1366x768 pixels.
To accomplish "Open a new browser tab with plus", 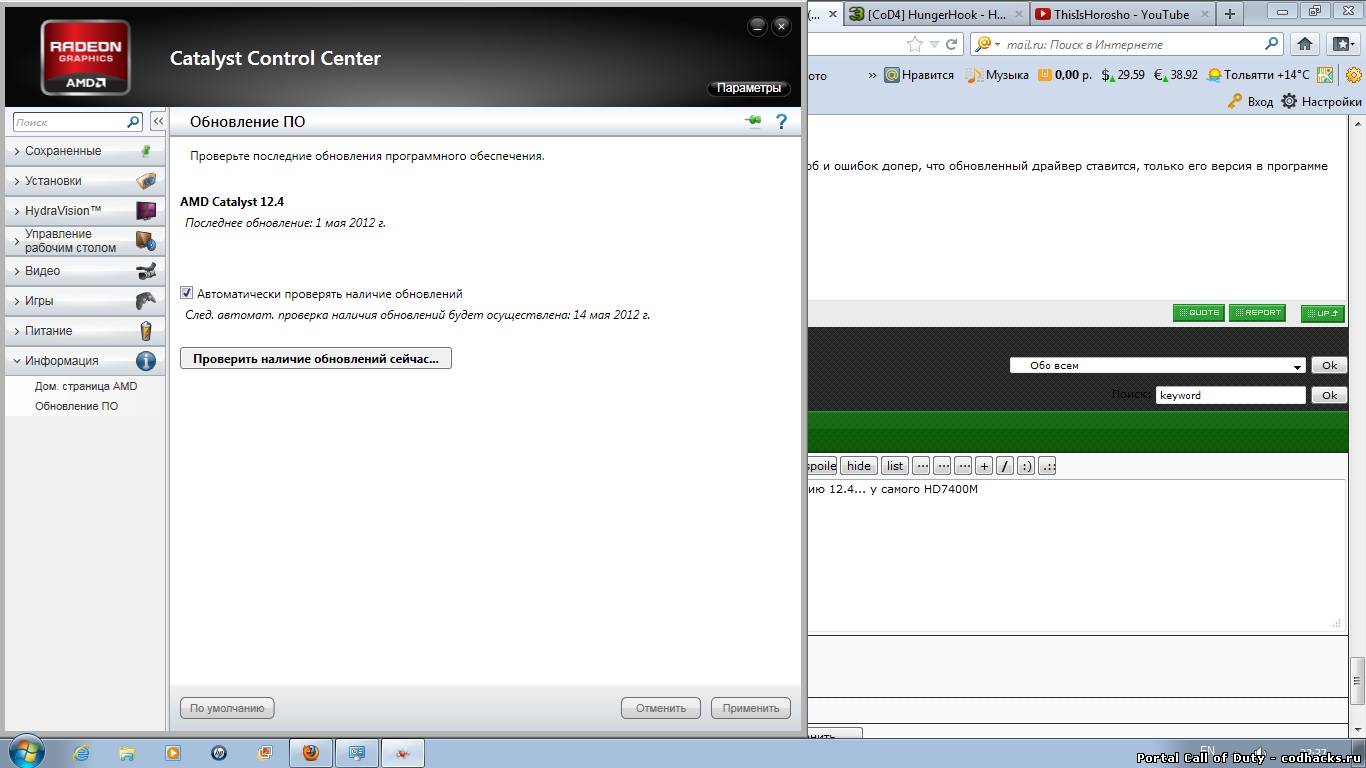I will click(1229, 14).
